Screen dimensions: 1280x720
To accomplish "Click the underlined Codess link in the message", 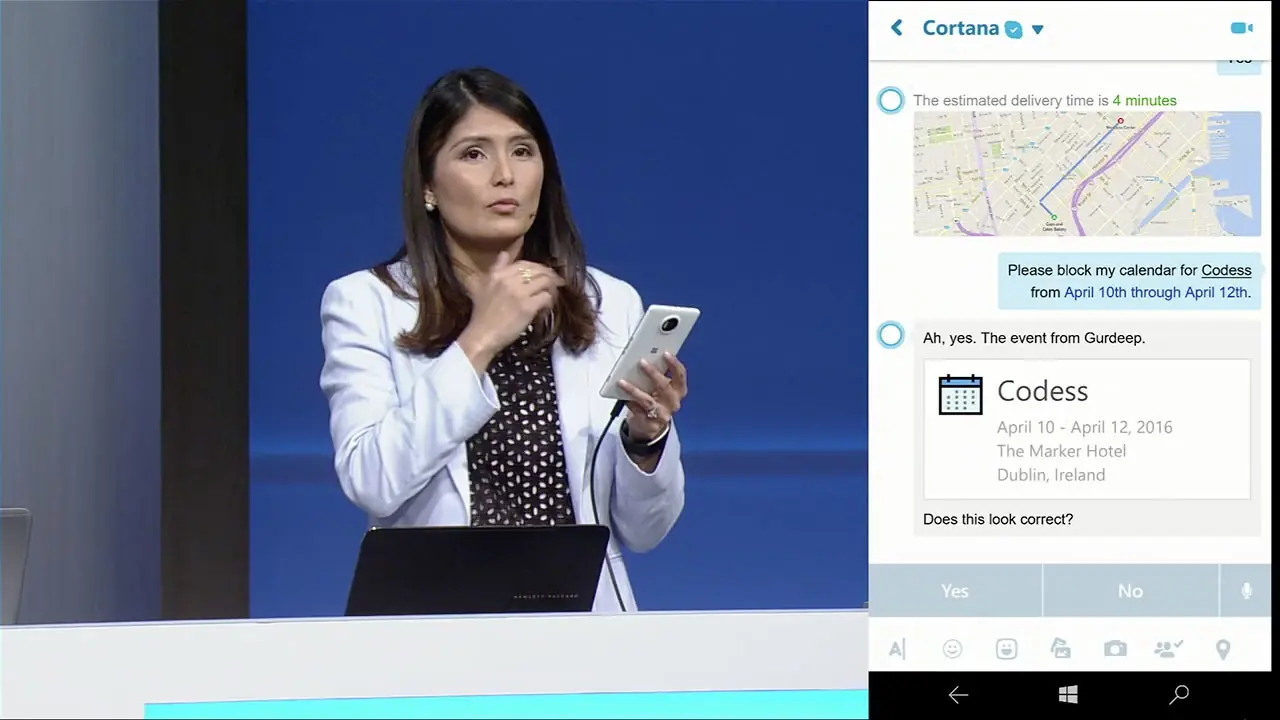I will pyautogui.click(x=1226, y=270).
